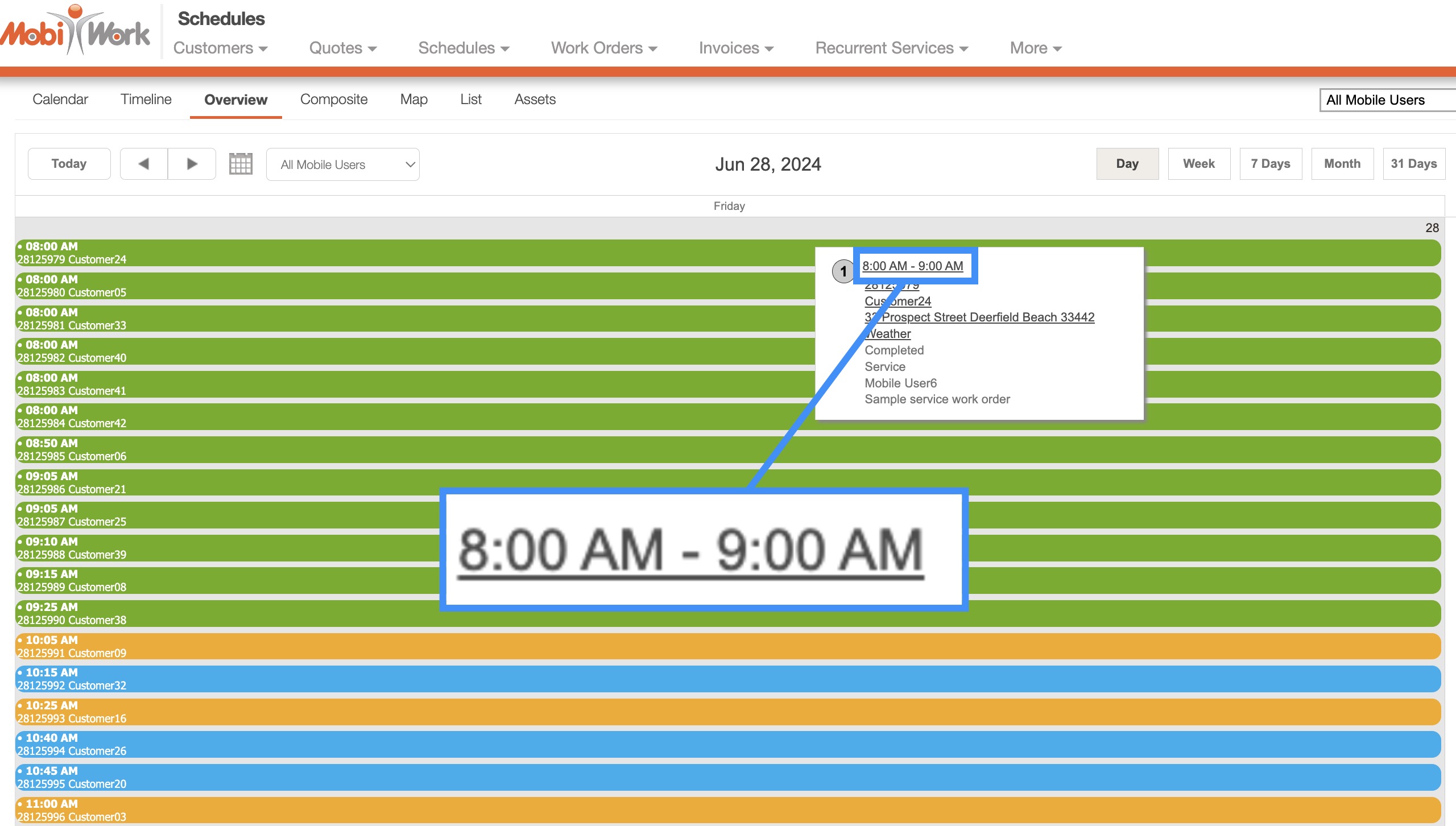
Task: Open the Work Orders dropdown menu
Action: tap(603, 48)
